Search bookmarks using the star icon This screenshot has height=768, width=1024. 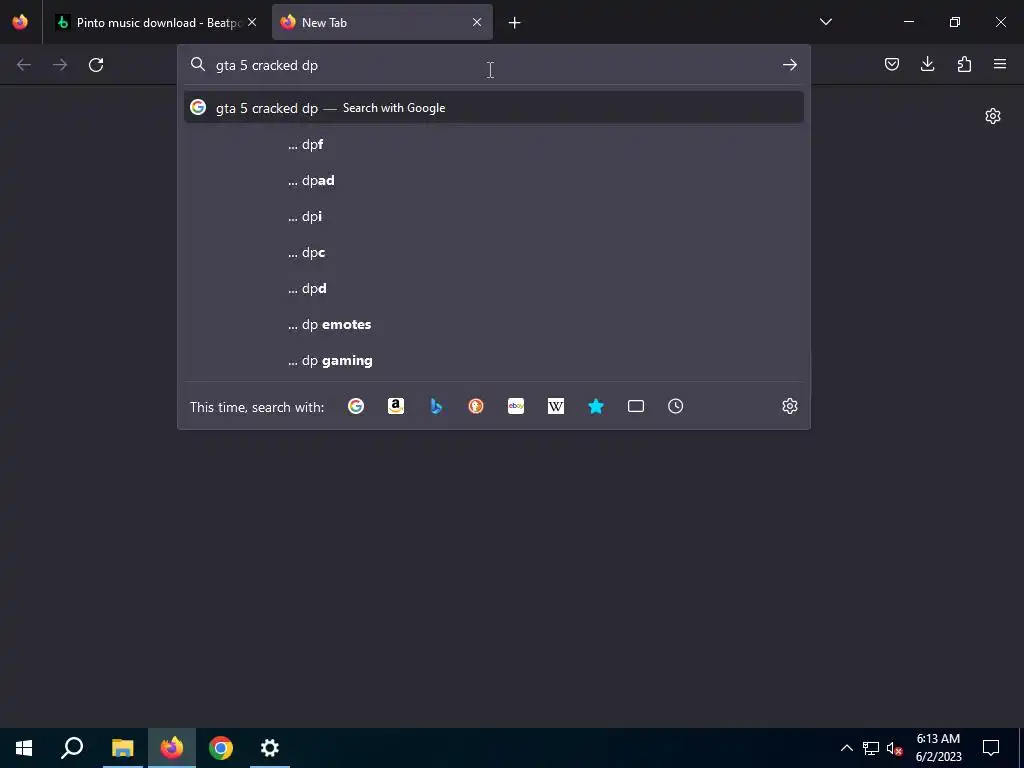click(x=596, y=406)
